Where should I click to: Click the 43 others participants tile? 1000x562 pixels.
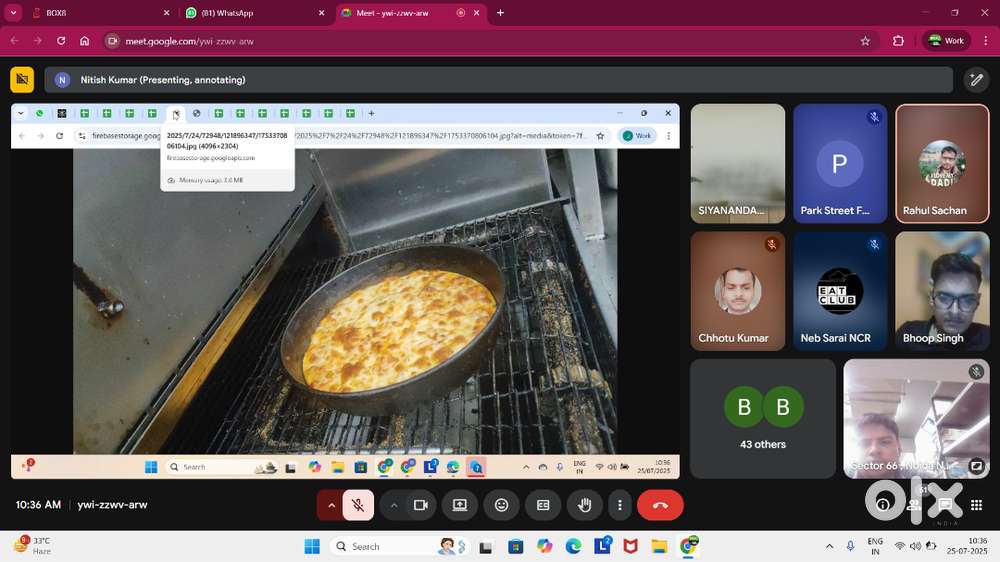click(x=762, y=418)
